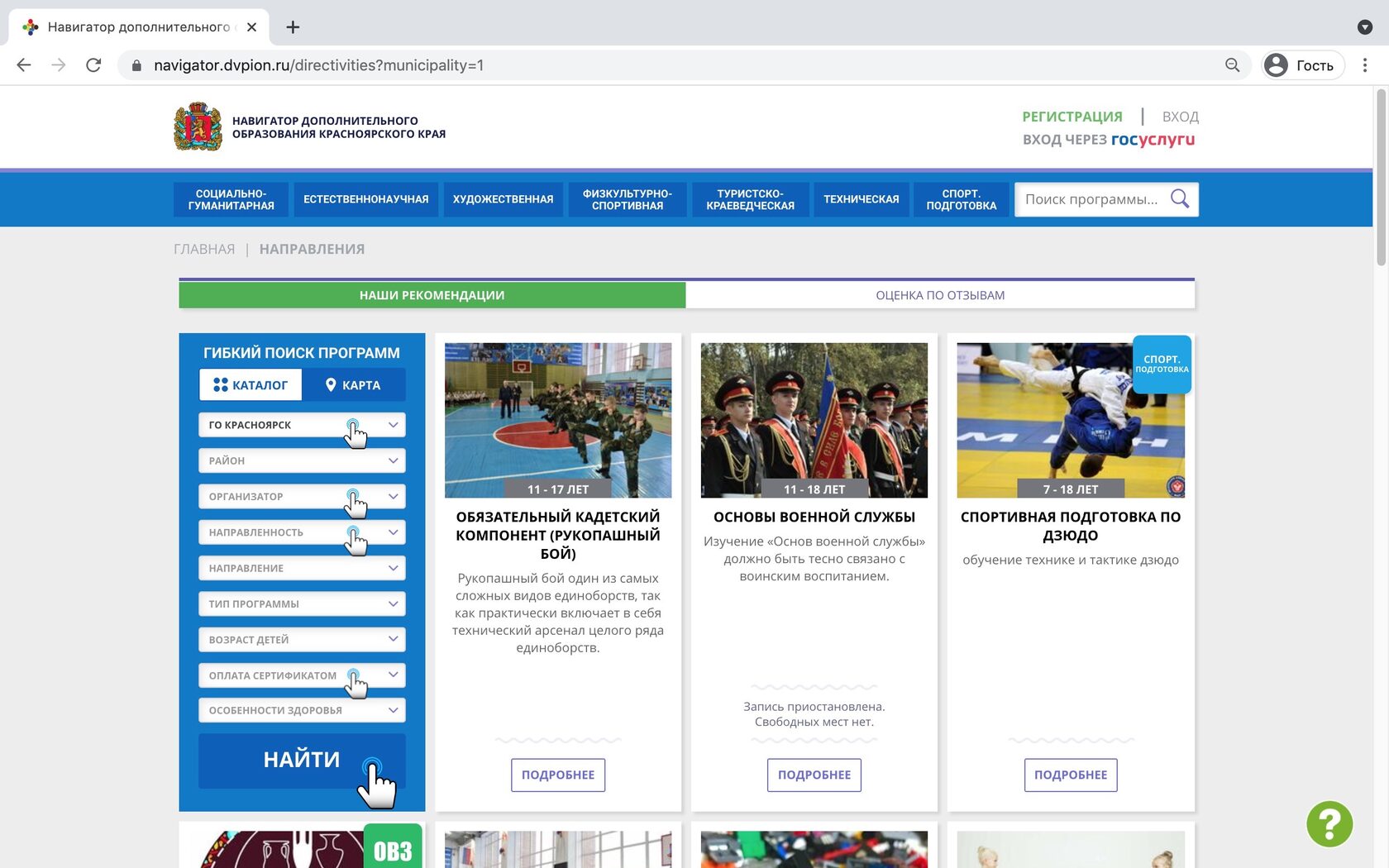Select the ФИЗКУЛЬТУРНО-СПОРТИВНАЯ menu item

coord(628,199)
